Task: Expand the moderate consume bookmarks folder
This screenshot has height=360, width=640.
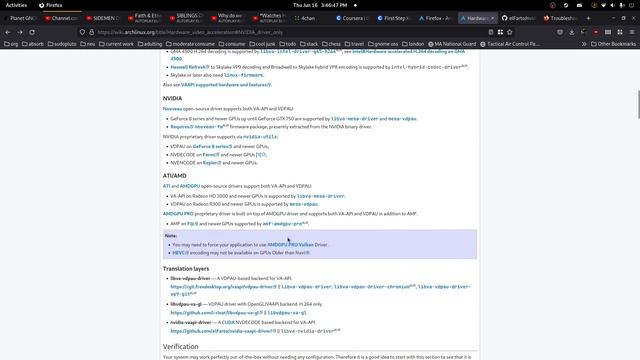Action: click(x=190, y=44)
